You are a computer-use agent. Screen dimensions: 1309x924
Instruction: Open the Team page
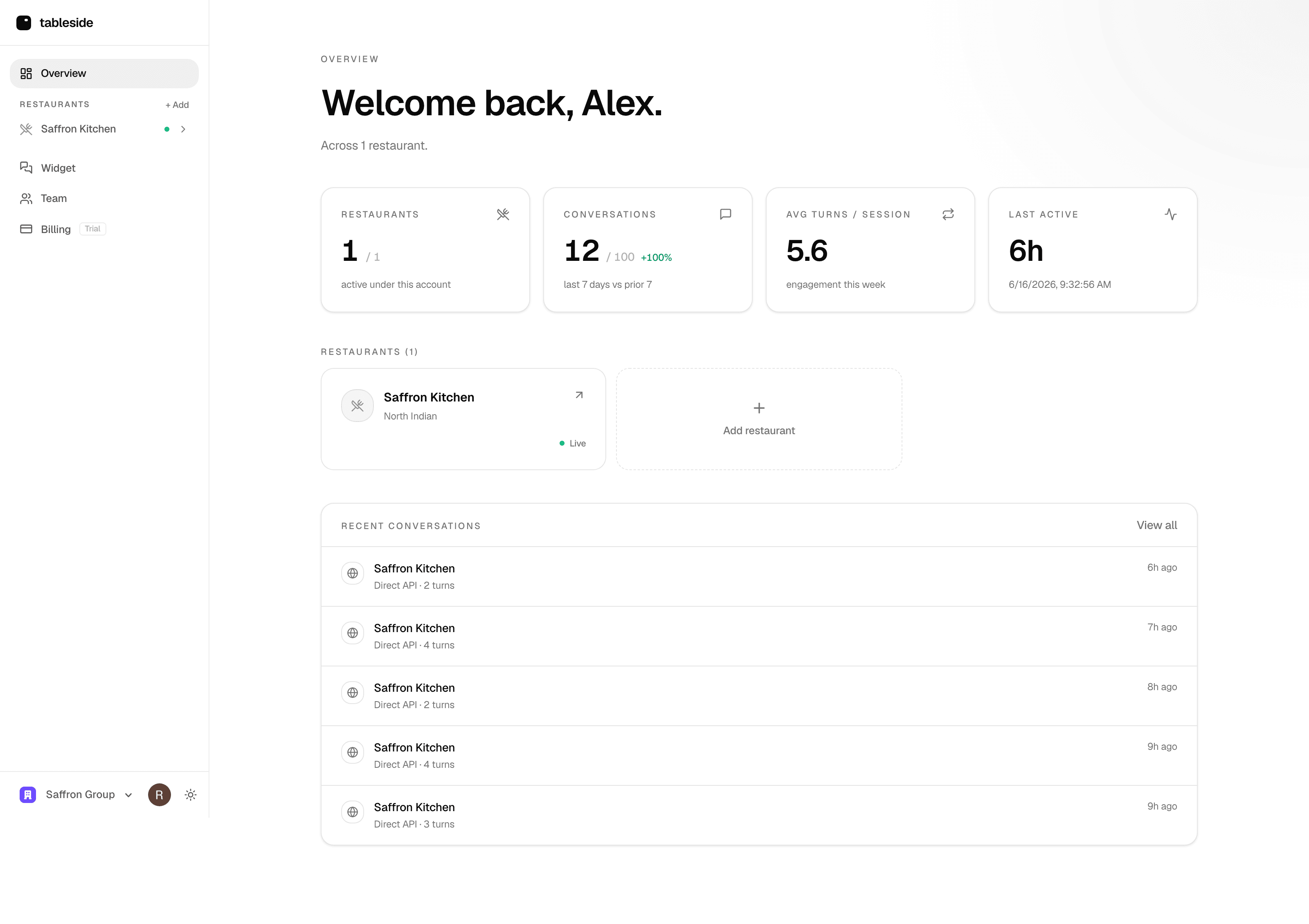tap(104, 198)
